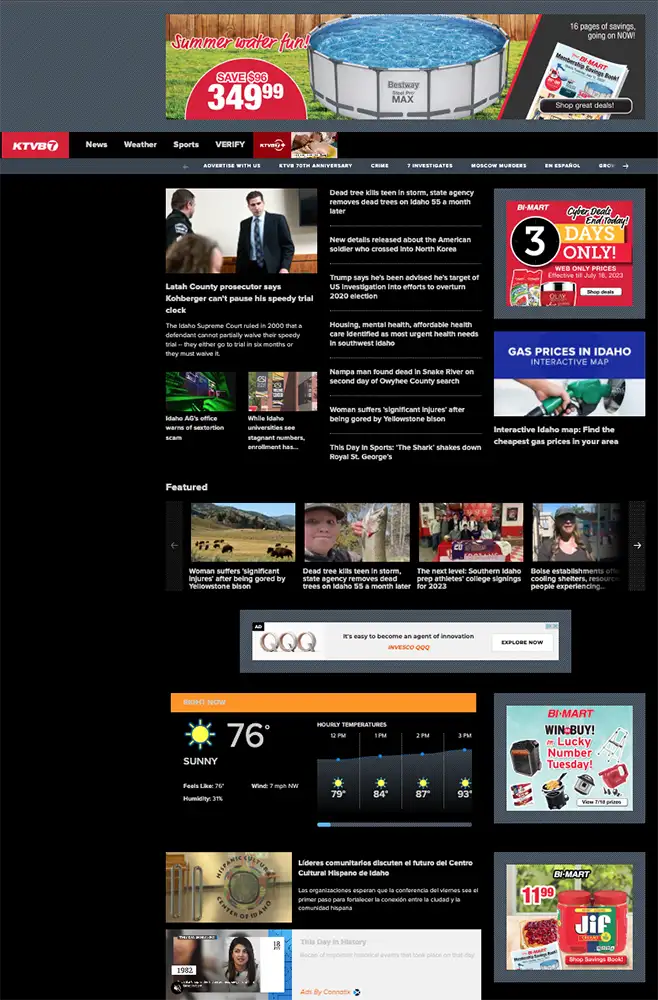Click Explore Now on Invesco ad

[522, 642]
